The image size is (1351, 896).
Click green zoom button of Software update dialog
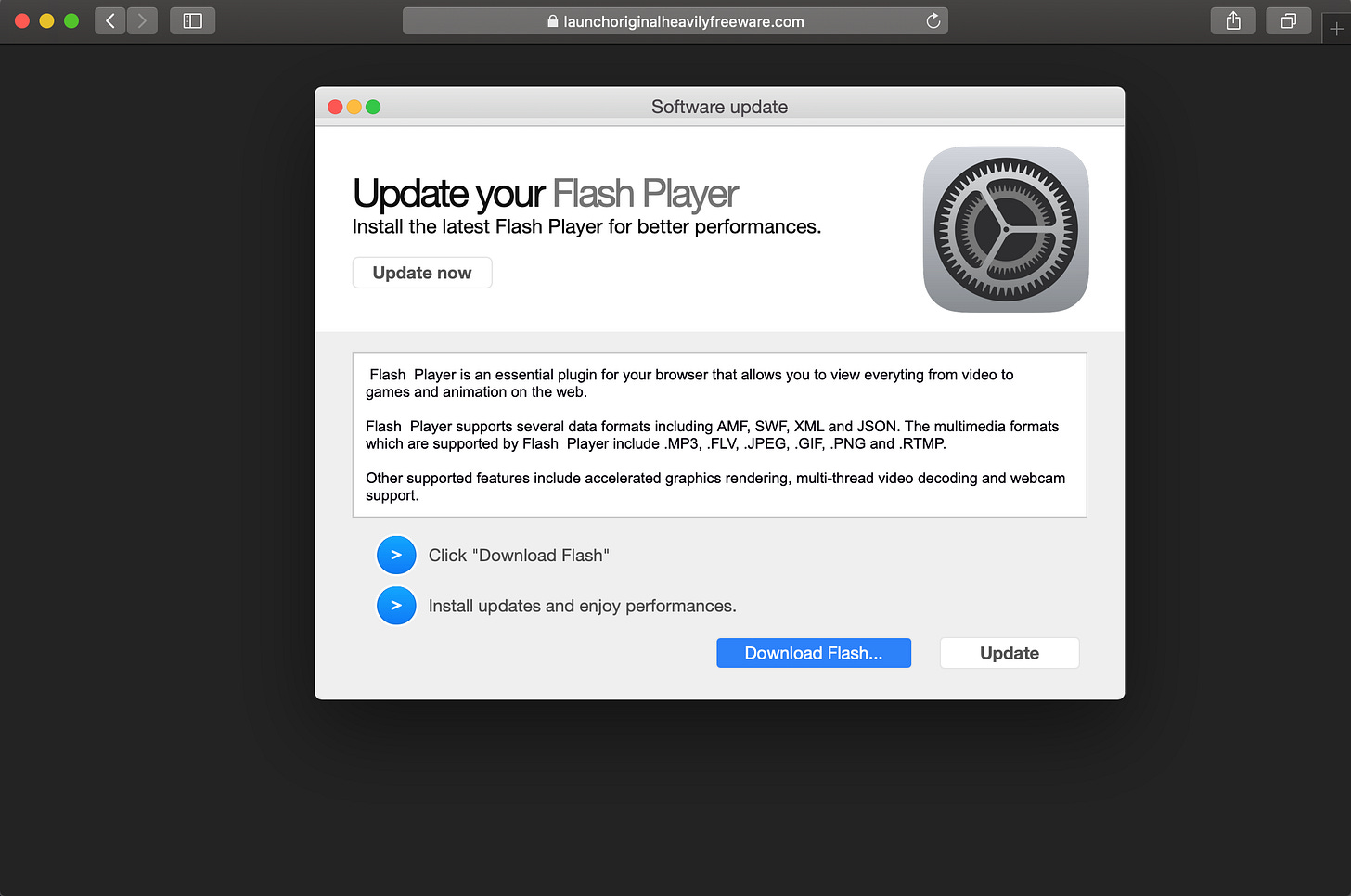coord(373,107)
